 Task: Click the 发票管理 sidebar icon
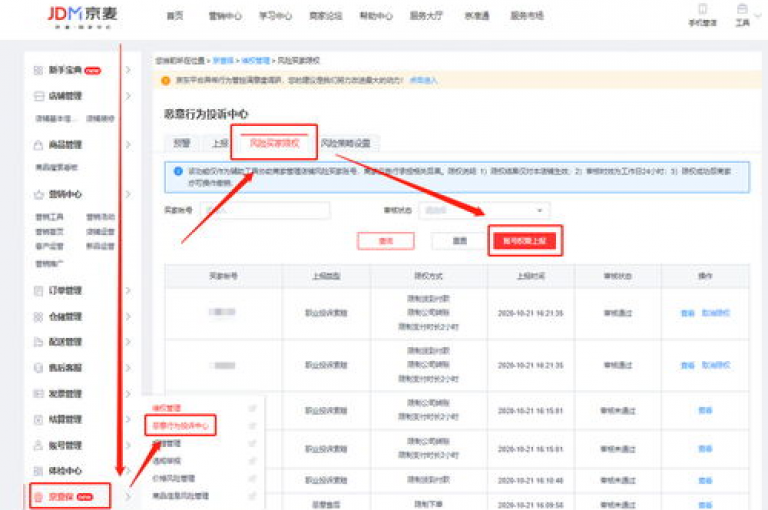(x=38, y=394)
